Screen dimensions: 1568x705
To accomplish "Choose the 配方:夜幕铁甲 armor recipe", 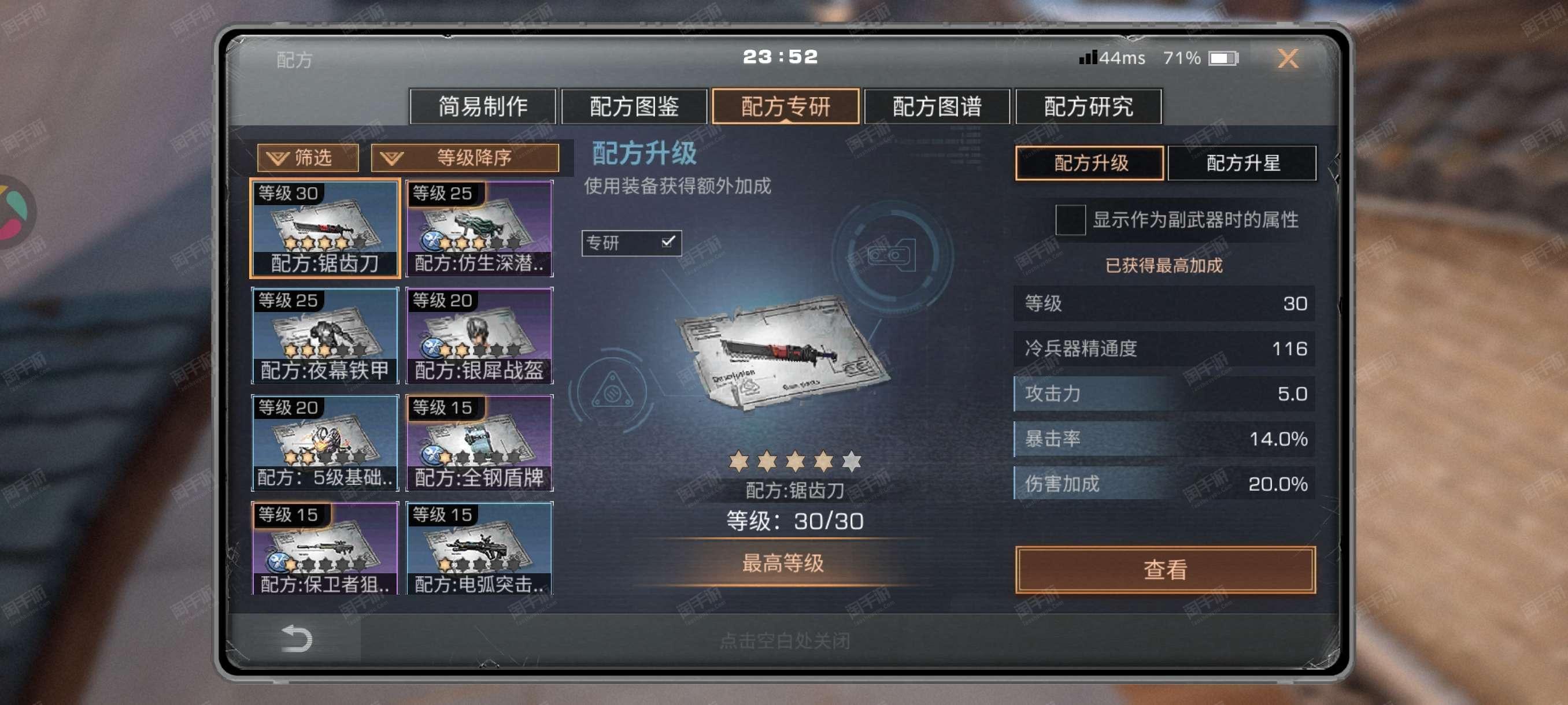I will [325, 336].
